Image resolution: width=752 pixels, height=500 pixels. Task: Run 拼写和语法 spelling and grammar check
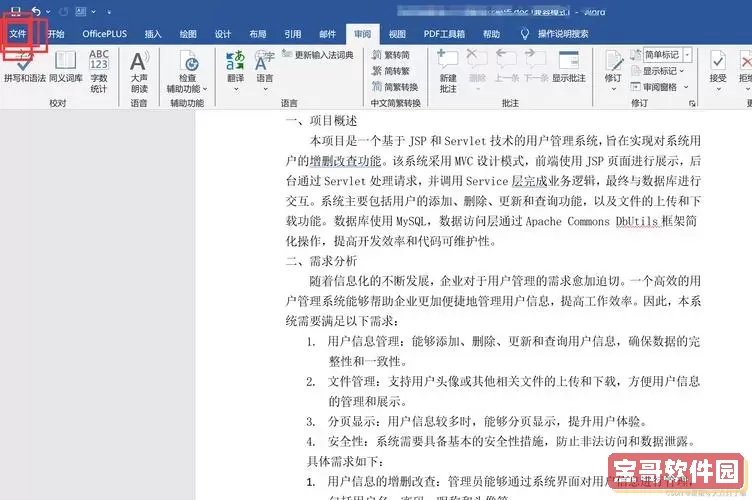[24, 69]
